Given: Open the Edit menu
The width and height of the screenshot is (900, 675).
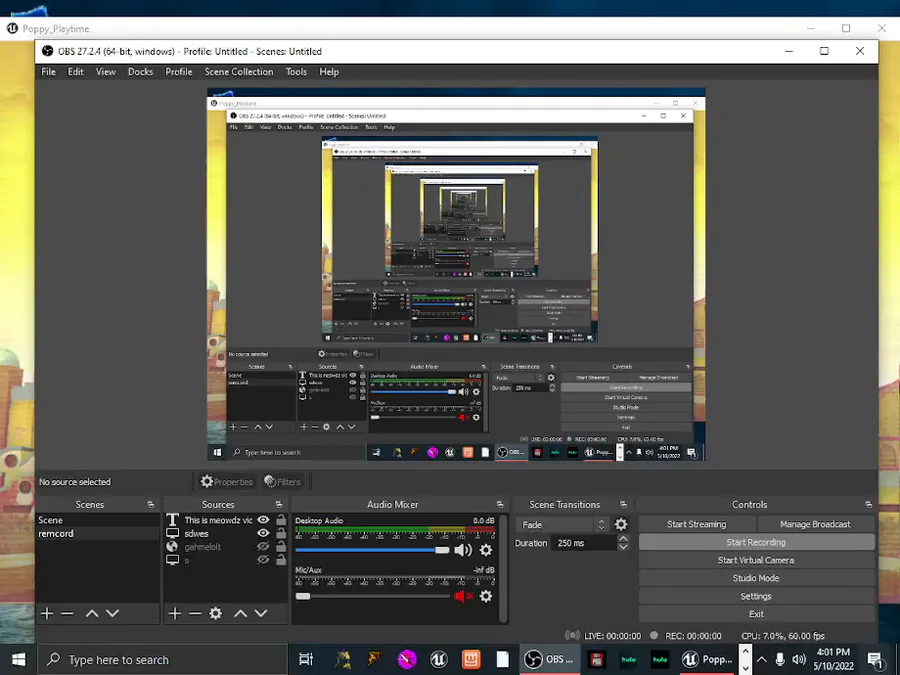Looking at the screenshot, I should (76, 72).
